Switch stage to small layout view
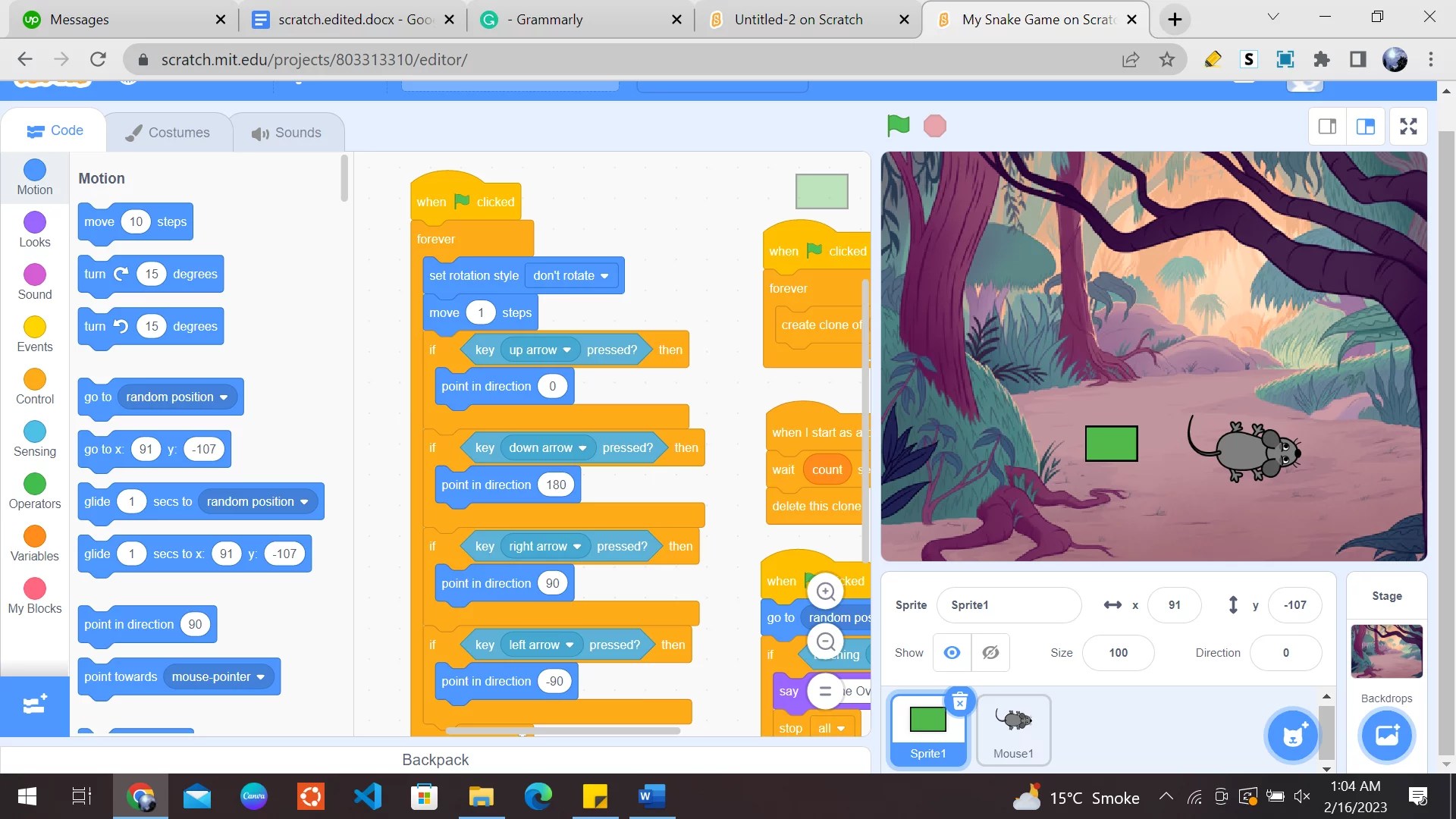 pos(1327,126)
